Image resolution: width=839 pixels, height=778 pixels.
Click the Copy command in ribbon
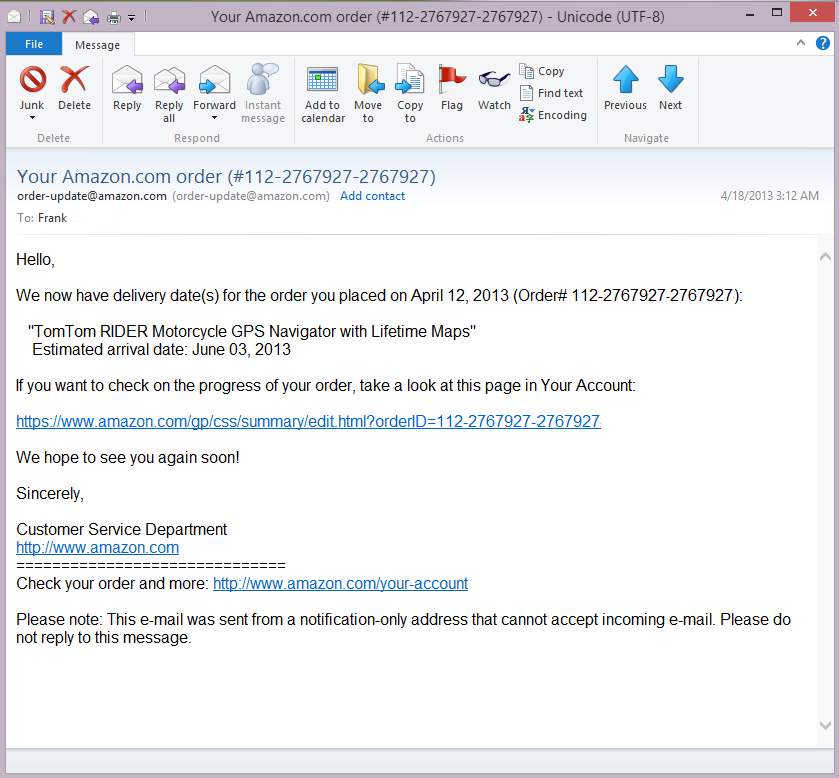(541, 71)
